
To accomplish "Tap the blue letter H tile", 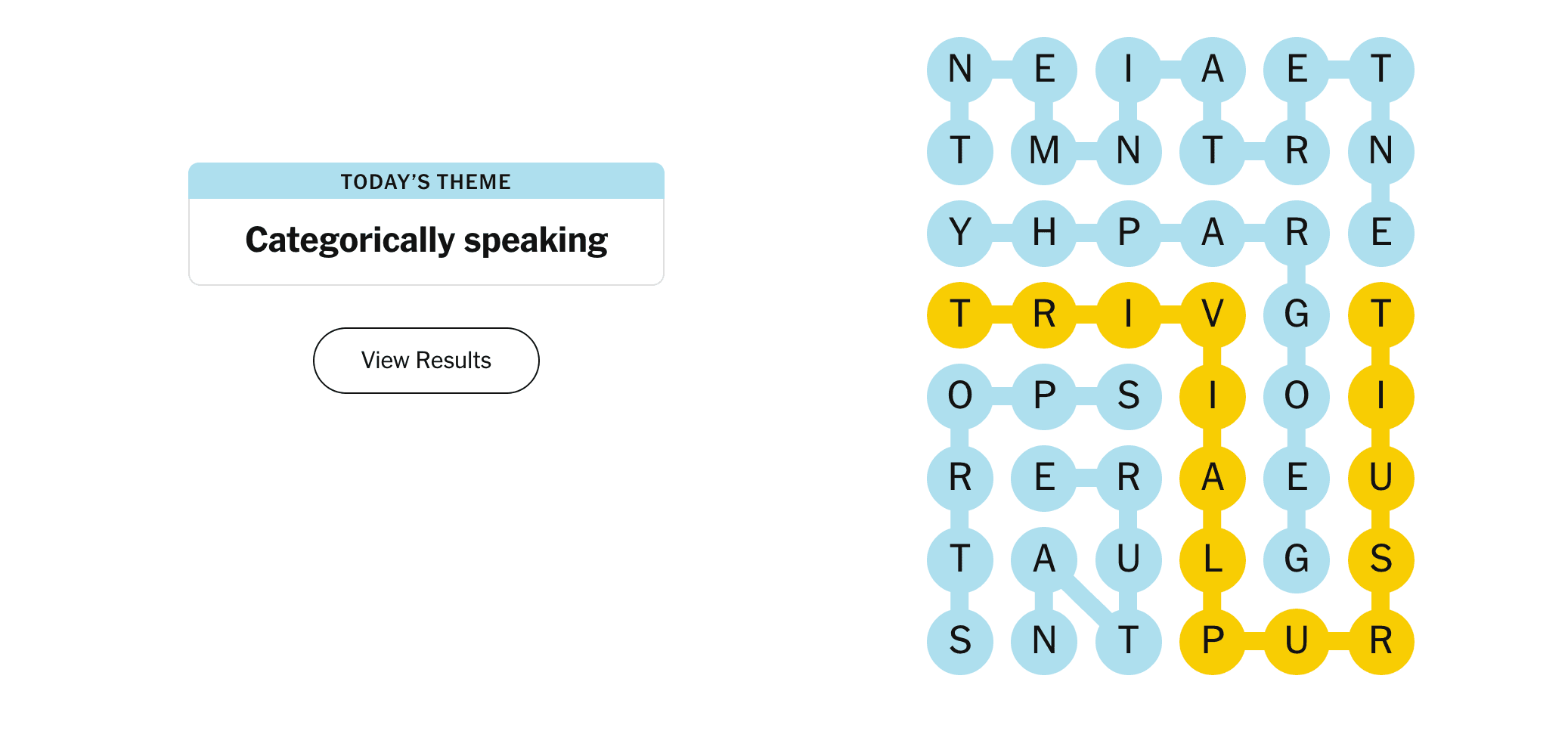I will (1044, 233).
